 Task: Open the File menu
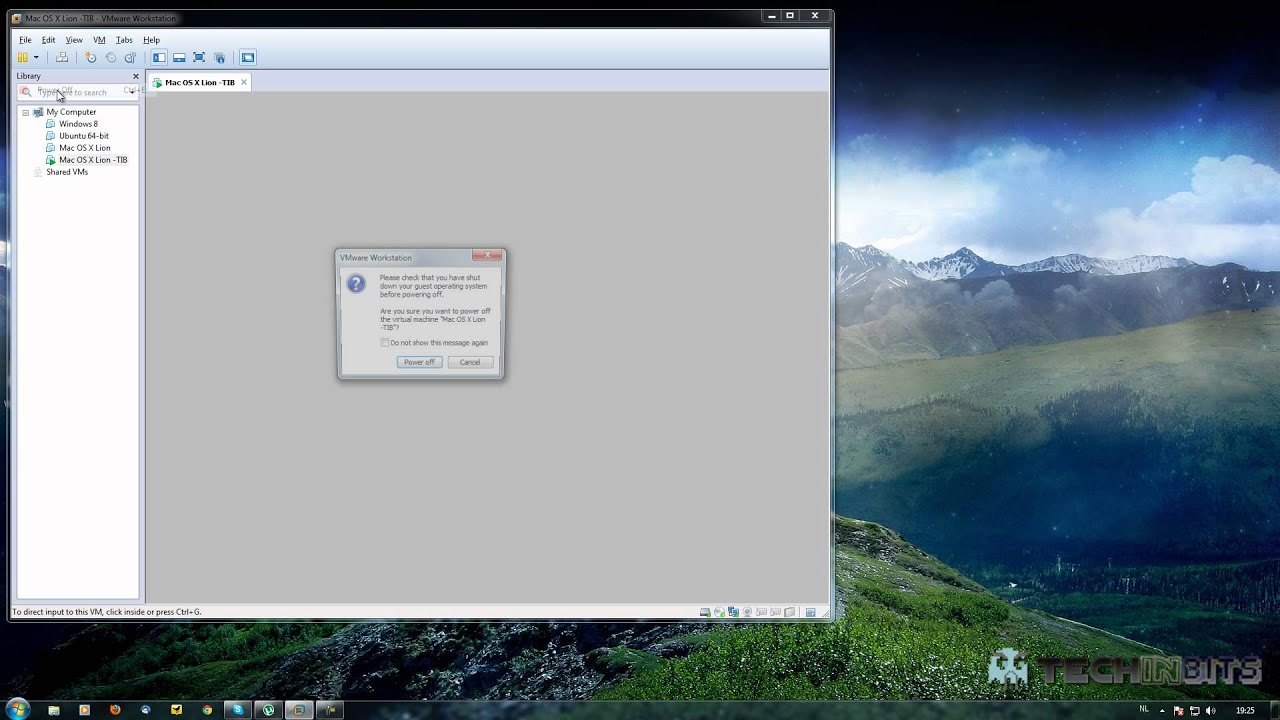coord(25,40)
